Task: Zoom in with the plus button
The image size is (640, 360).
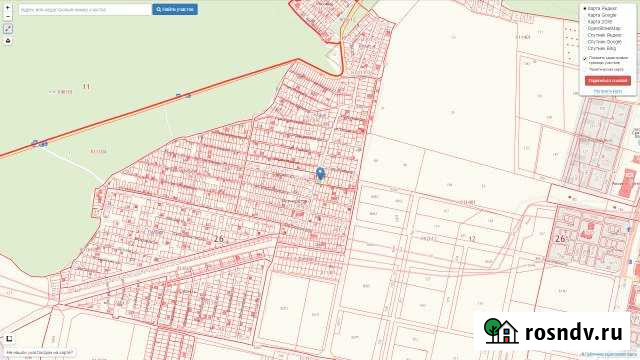Action: click(8, 8)
